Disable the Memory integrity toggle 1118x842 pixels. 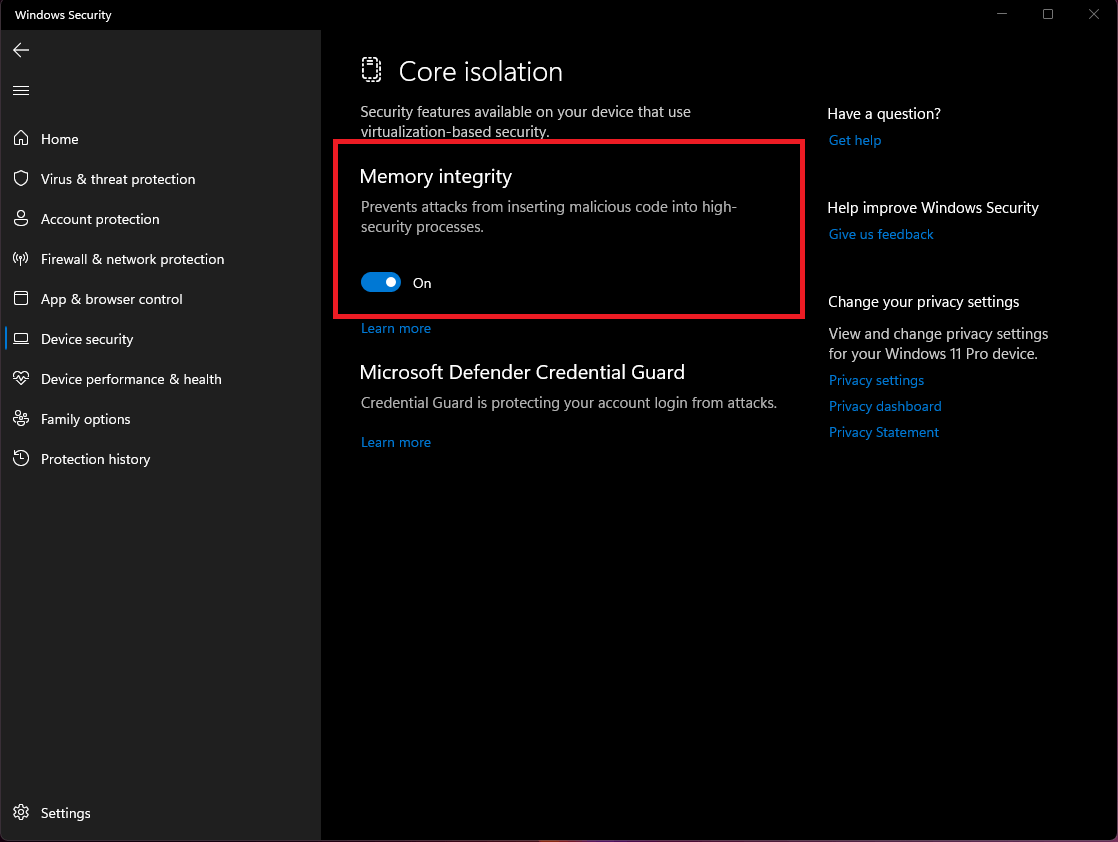click(381, 282)
